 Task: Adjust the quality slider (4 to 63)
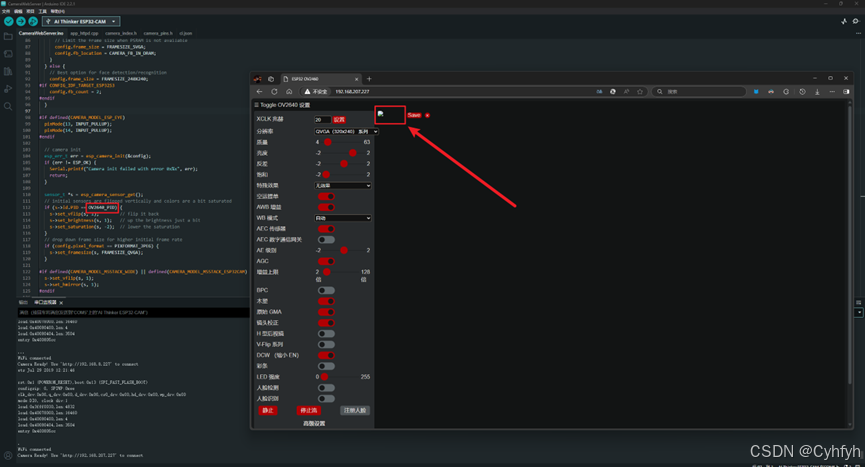(343, 142)
